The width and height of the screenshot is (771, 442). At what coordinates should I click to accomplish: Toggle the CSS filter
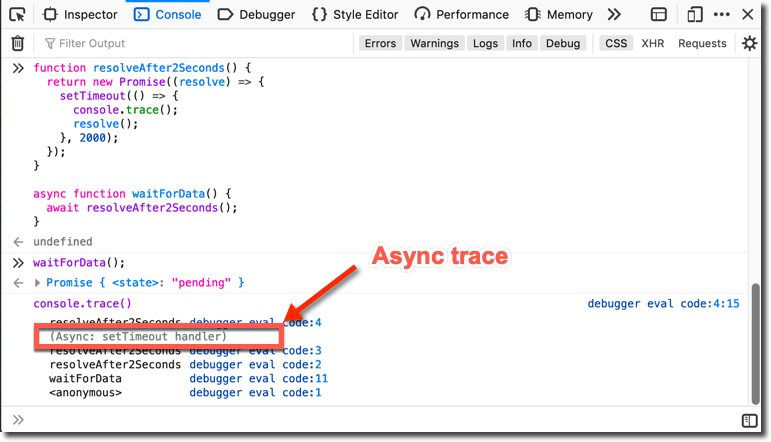pyautogui.click(x=616, y=43)
